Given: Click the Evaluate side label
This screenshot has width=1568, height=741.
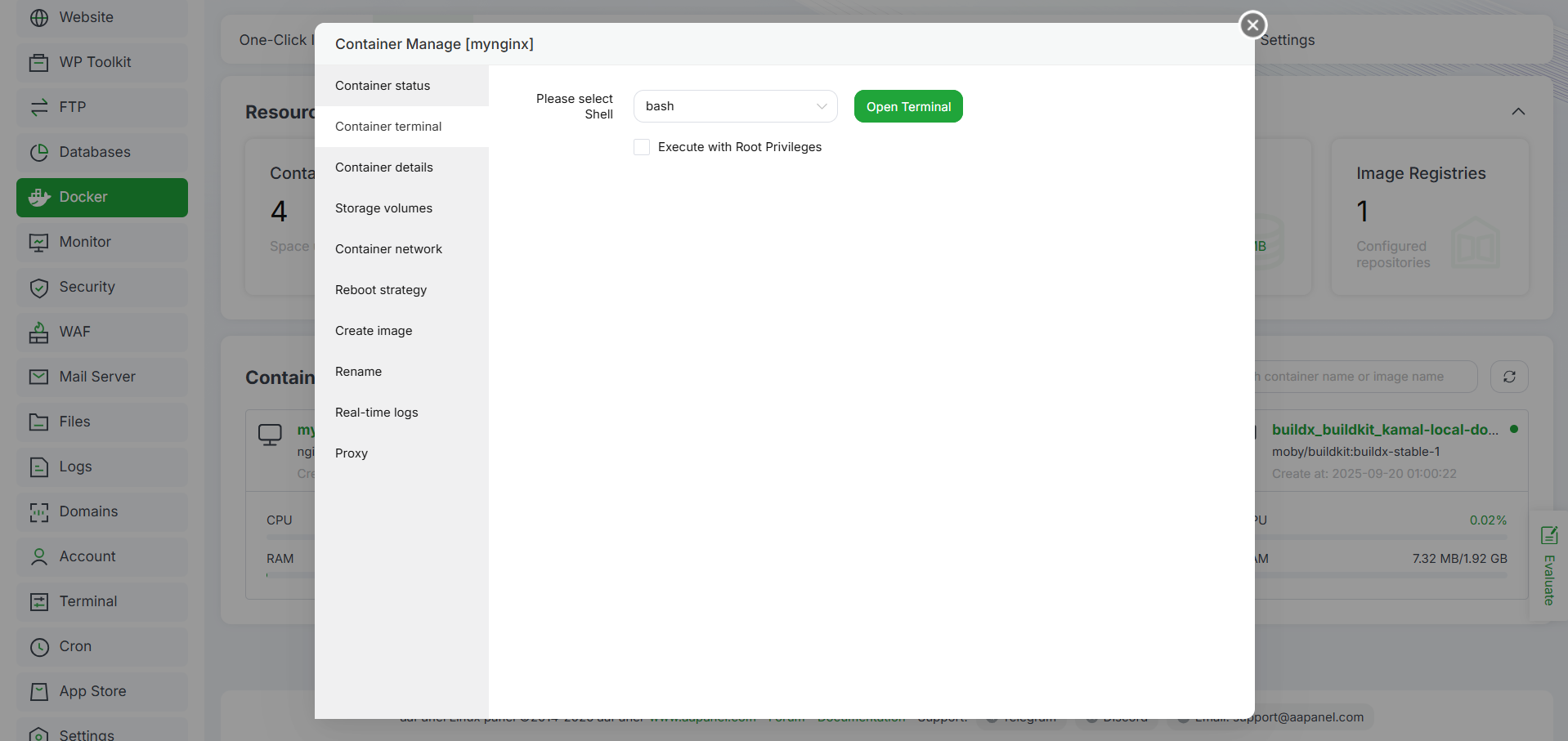Looking at the screenshot, I should click(x=1548, y=580).
